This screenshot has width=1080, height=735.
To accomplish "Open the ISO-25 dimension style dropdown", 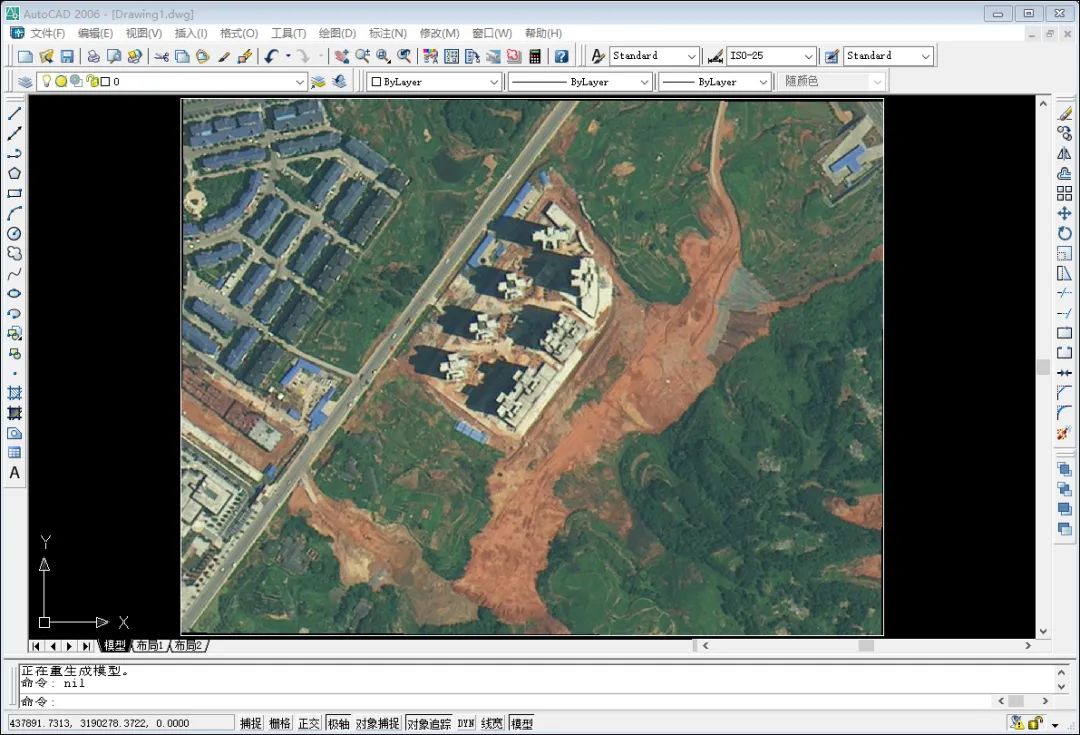I will tap(809, 56).
